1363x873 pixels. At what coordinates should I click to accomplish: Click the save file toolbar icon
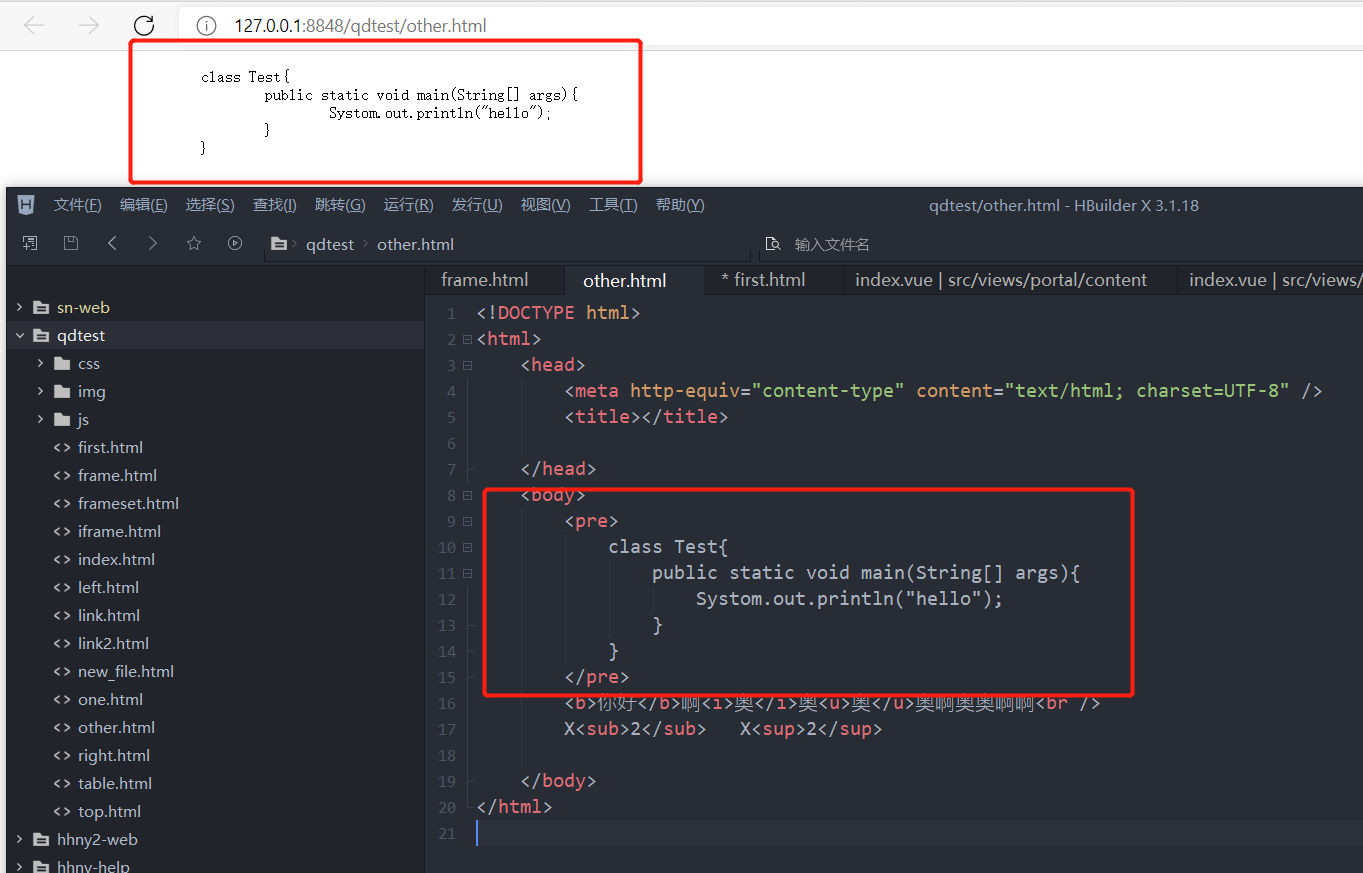point(70,243)
